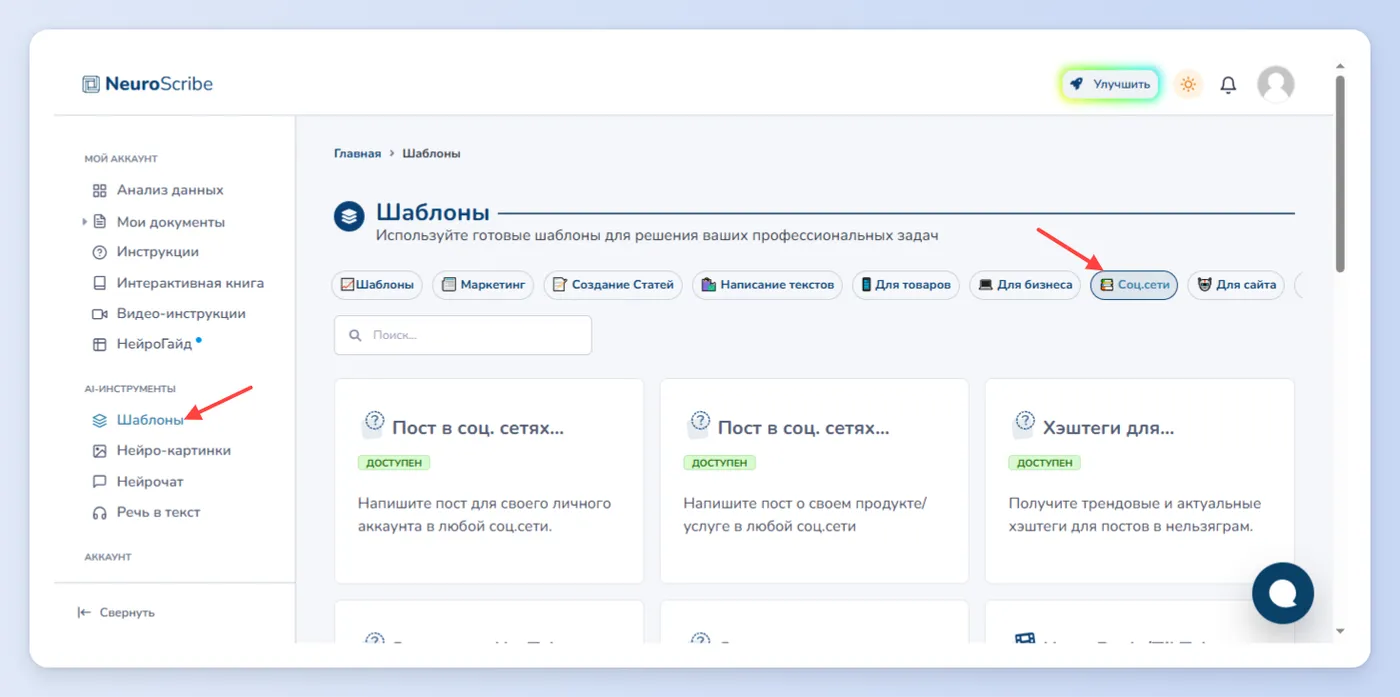
Task: Select the Соц.сети category tab
Action: coord(1134,285)
